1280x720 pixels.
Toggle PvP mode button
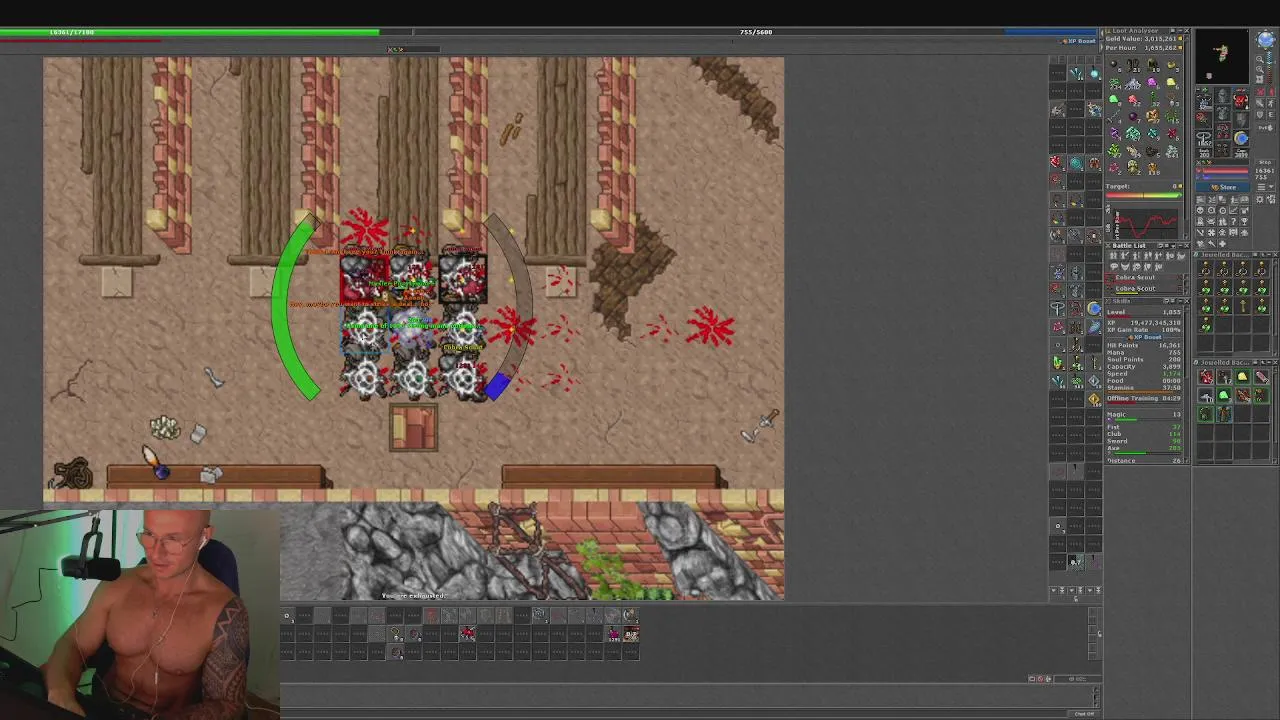[1265, 128]
